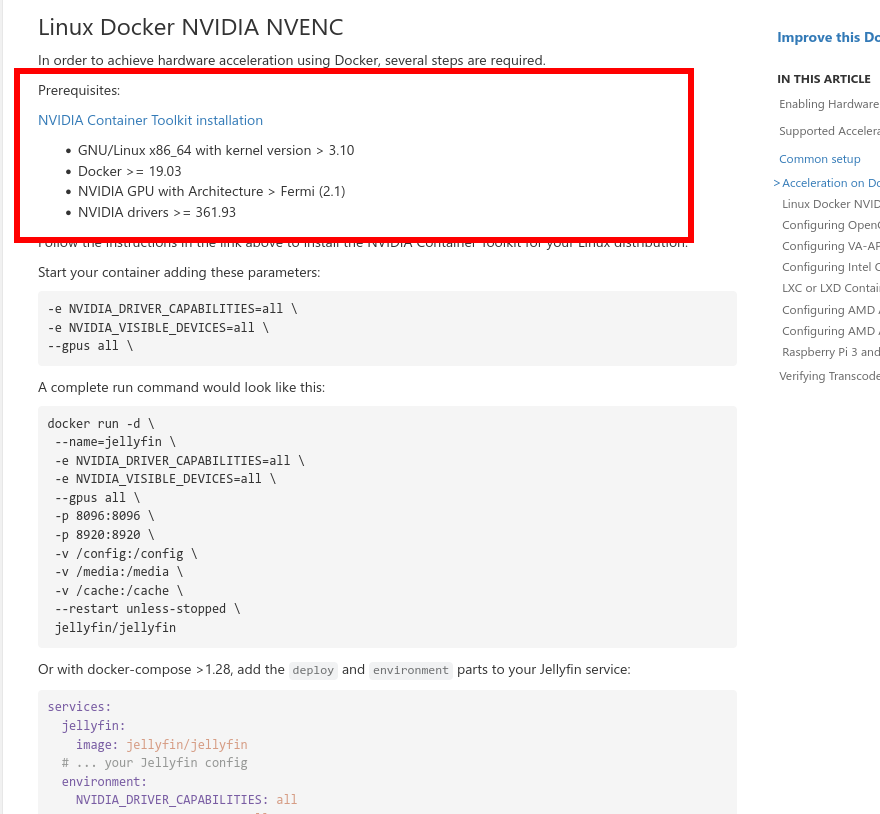Open Verifying Transcode section in sidebar

click(x=829, y=376)
